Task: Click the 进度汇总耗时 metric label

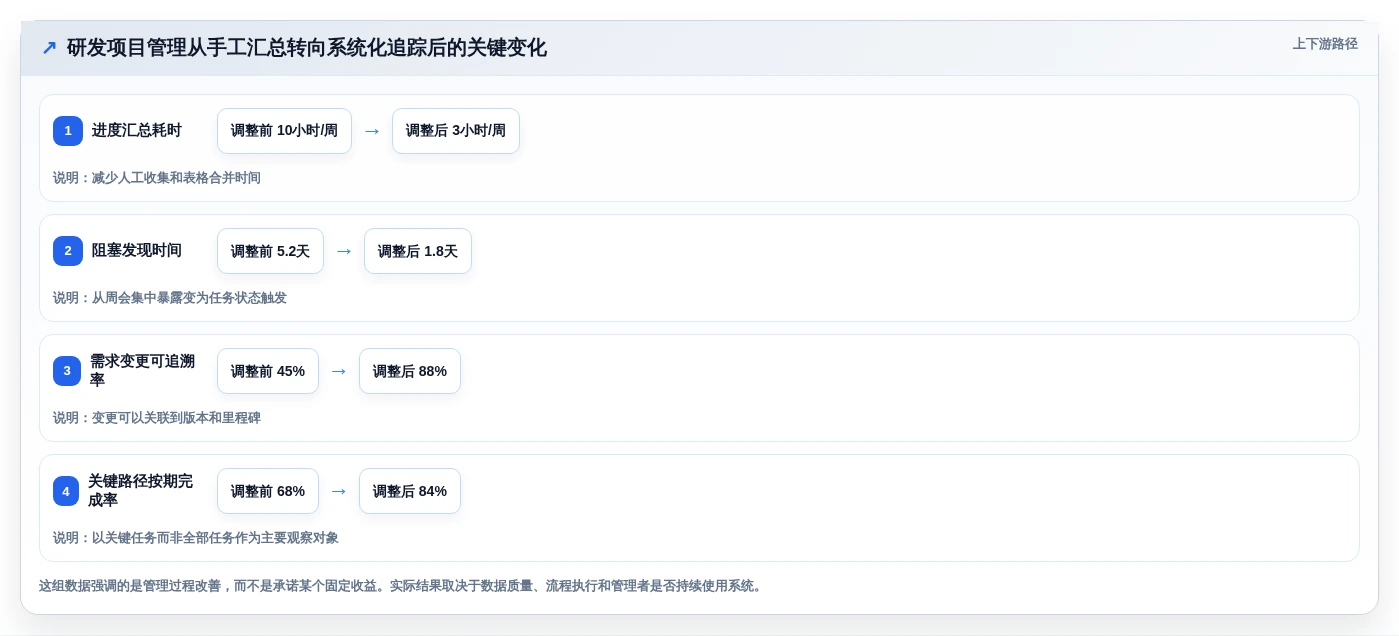Action: pos(137,131)
